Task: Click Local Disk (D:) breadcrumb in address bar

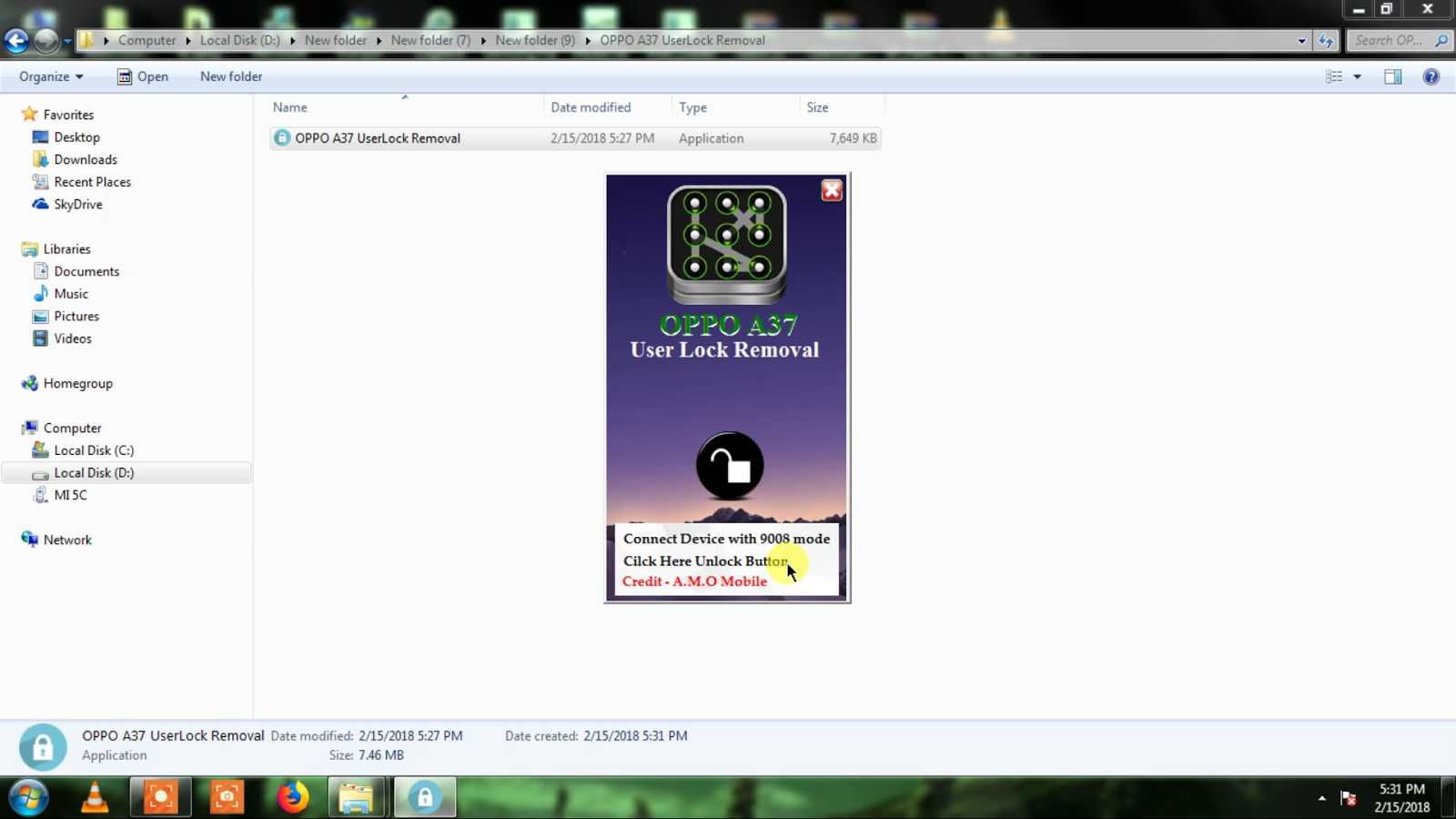Action: click(x=240, y=40)
